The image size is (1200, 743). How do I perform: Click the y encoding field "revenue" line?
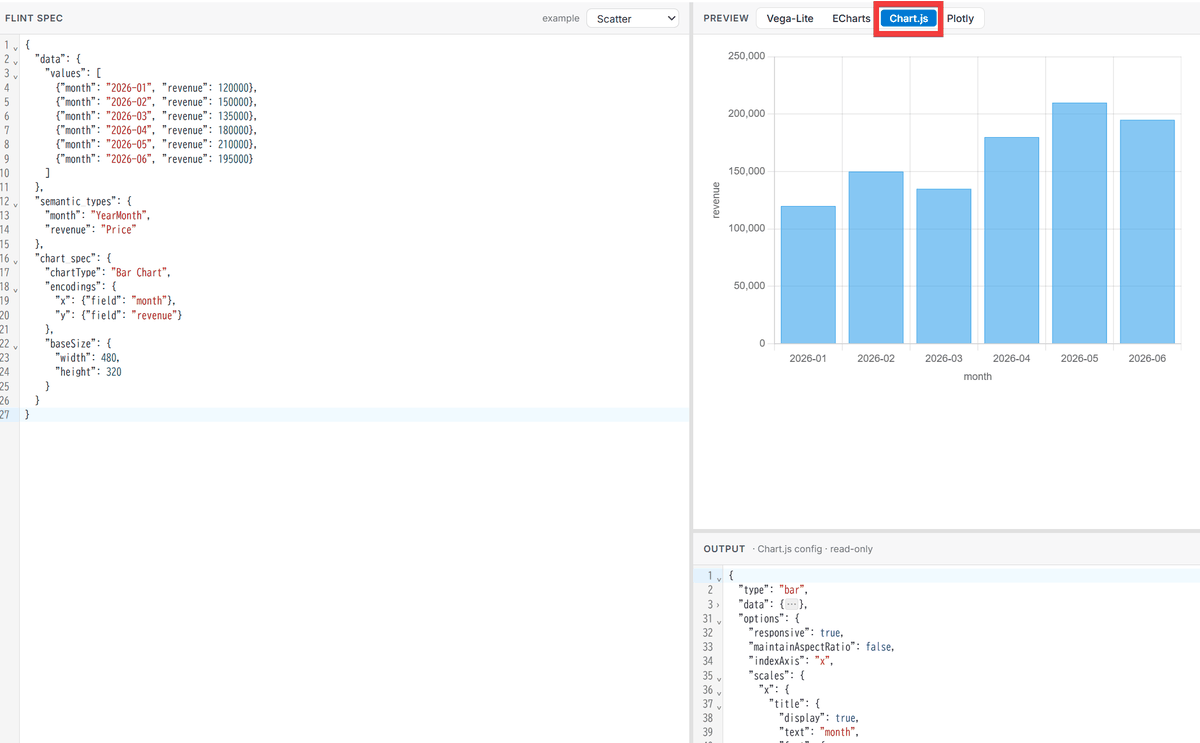tap(119, 315)
